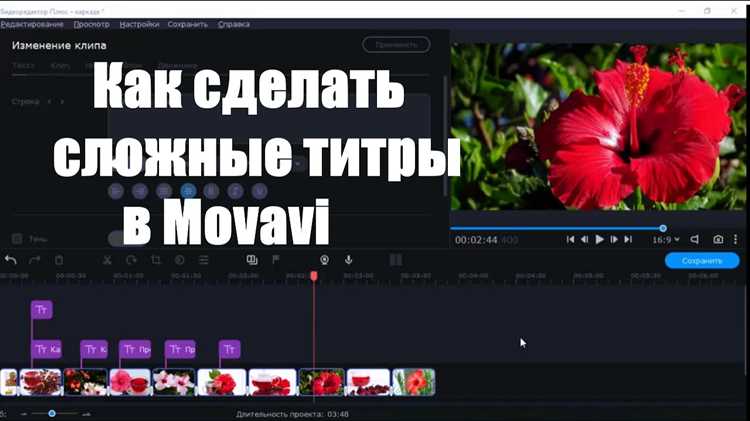Click the hibiscus preview video frame
Screen dimensions: 750x421
[x=598, y=127]
